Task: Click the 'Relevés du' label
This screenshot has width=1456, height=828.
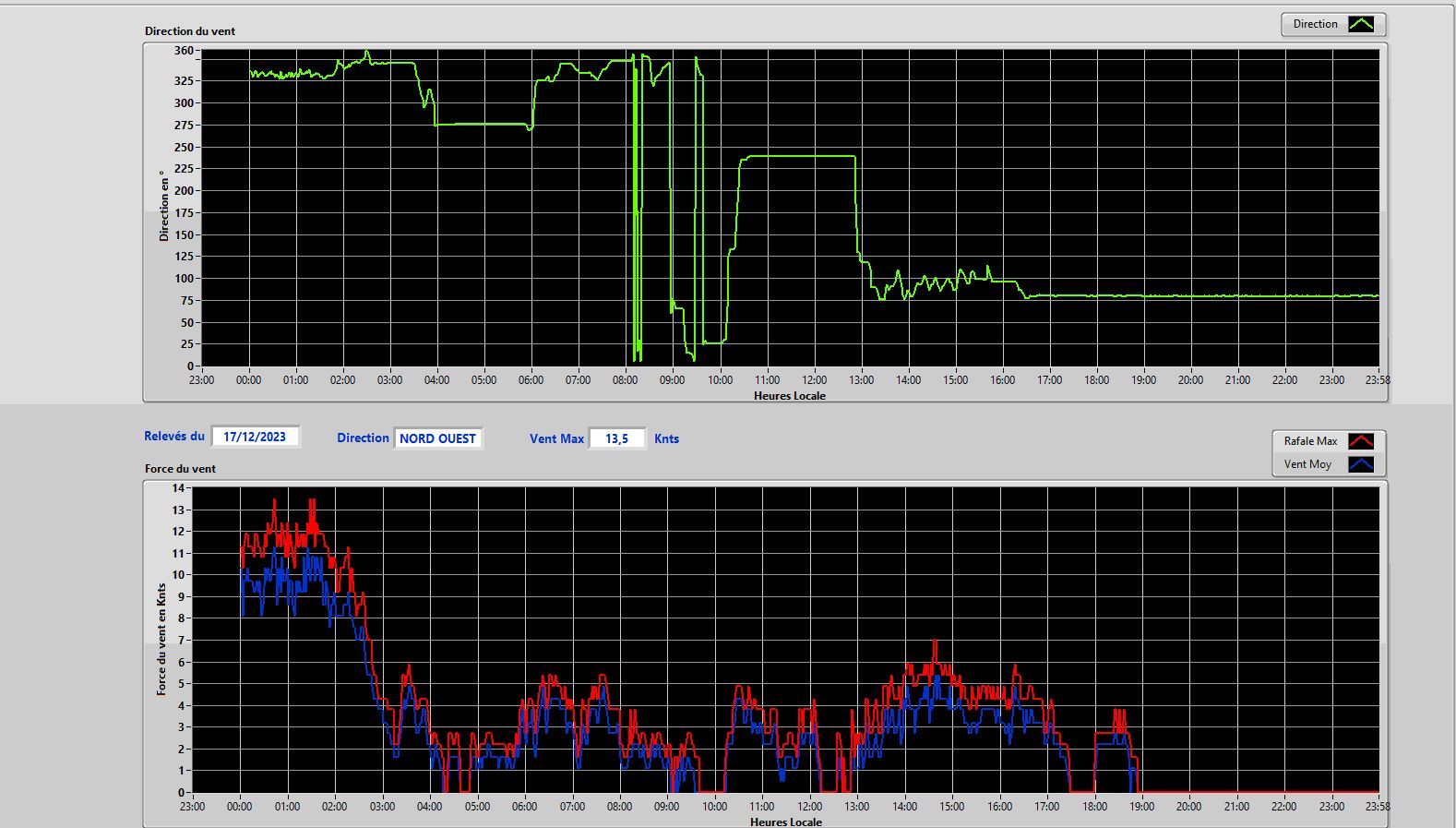Action: (x=174, y=436)
